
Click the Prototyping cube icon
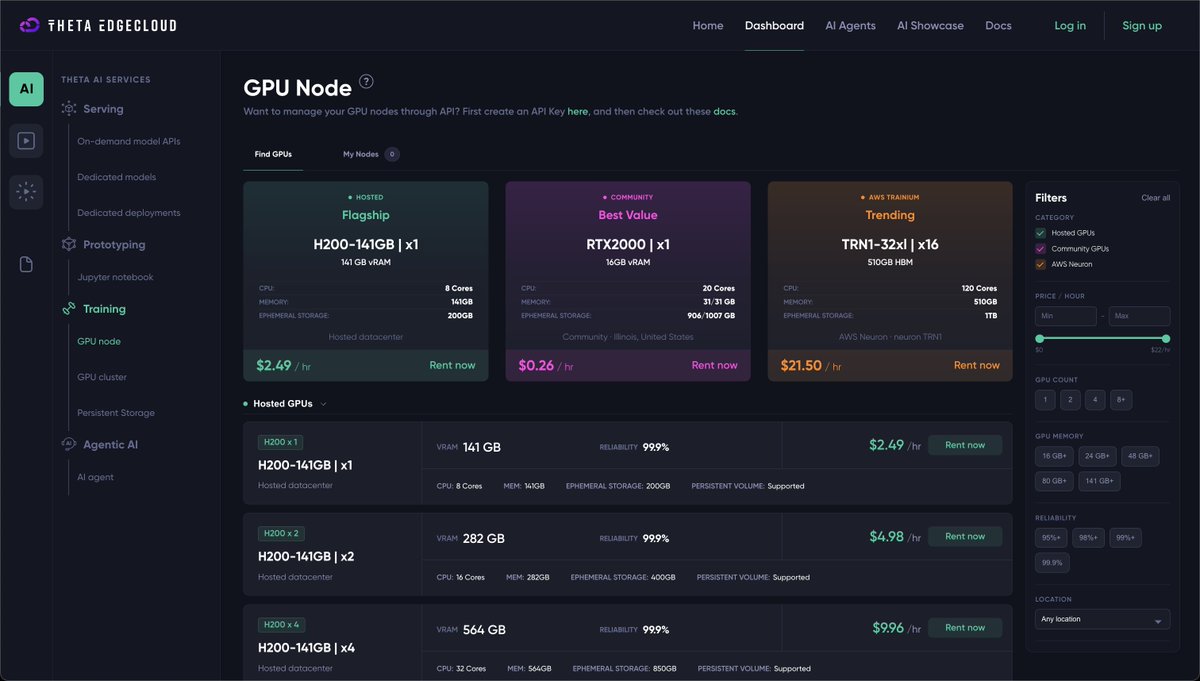click(x=69, y=244)
